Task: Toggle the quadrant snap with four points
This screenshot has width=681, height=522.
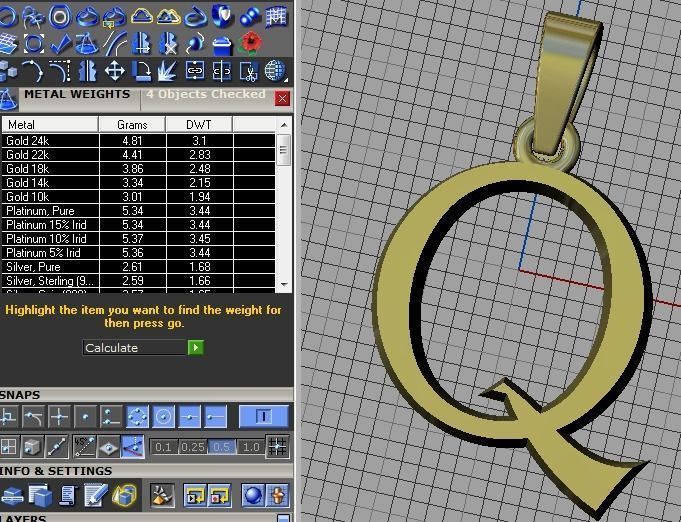Action: [x=137, y=417]
